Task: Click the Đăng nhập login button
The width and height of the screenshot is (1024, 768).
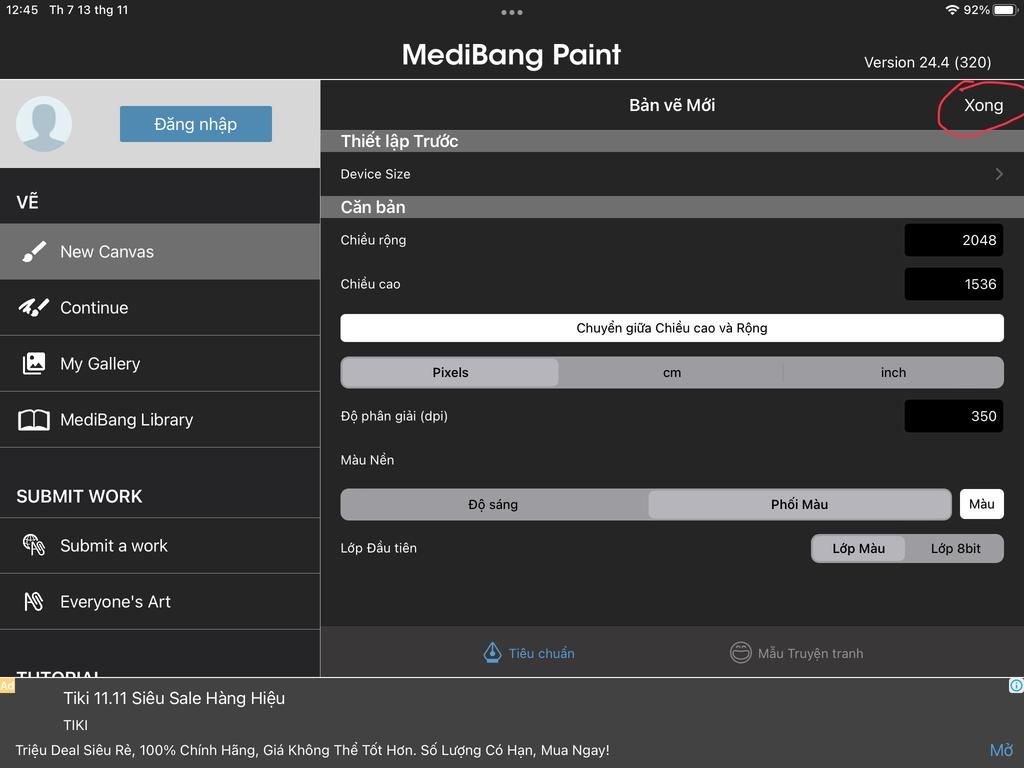Action: tap(196, 124)
